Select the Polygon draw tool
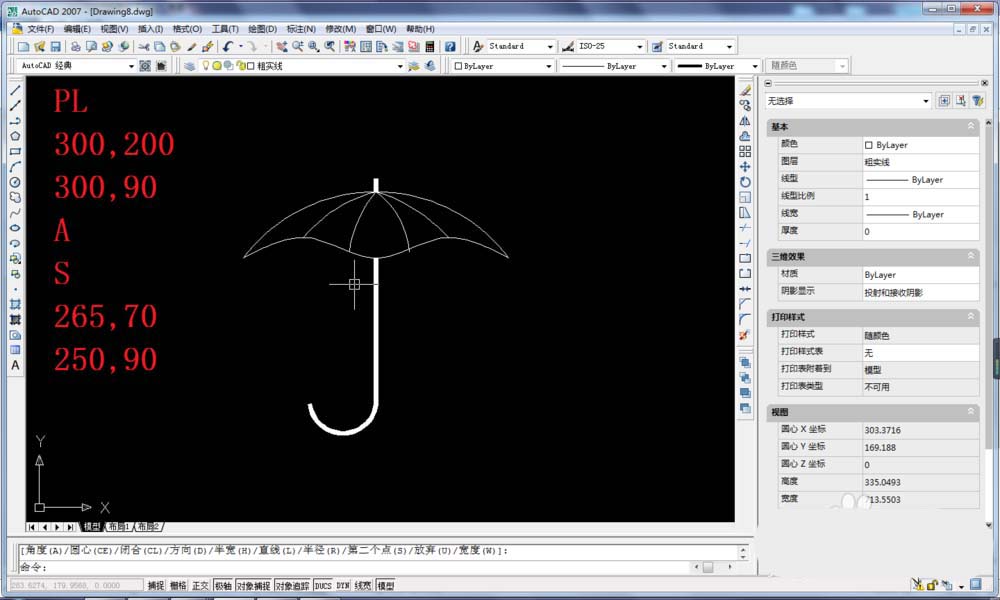Viewport: 1000px width, 600px height. [15, 136]
